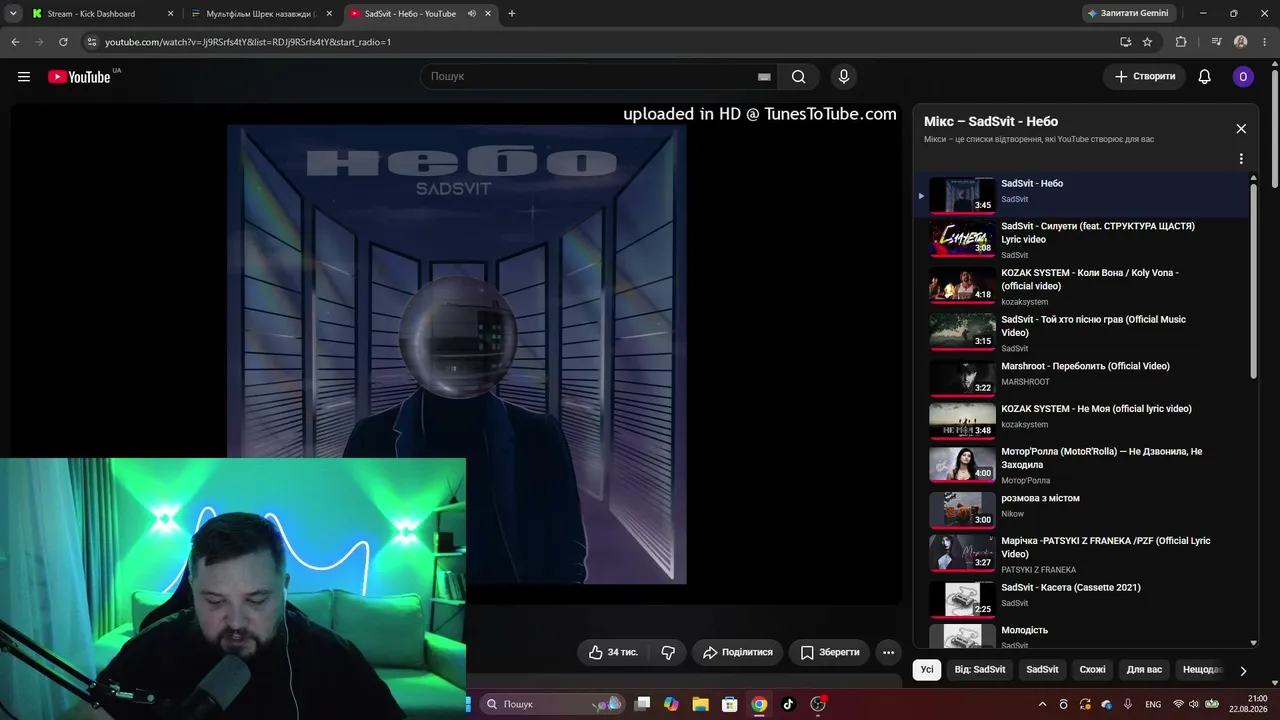Viewport: 1280px width, 720px height.
Task: Mute the SadSvit tab audio indicator
Action: click(x=471, y=14)
